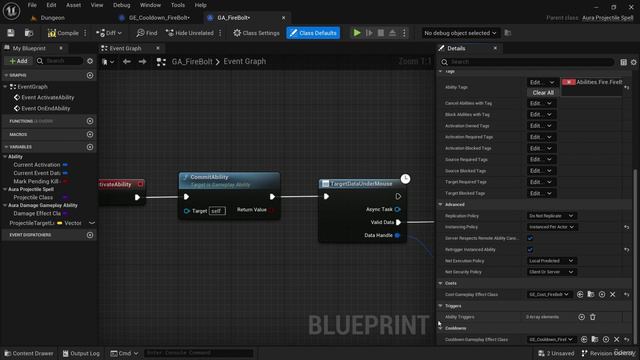Open the Diff dropdown

pyautogui.click(x=109, y=33)
